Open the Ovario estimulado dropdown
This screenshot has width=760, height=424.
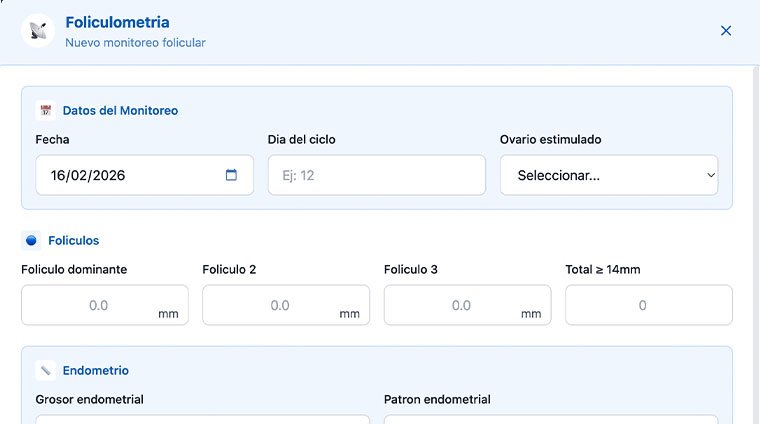pyautogui.click(x=609, y=175)
